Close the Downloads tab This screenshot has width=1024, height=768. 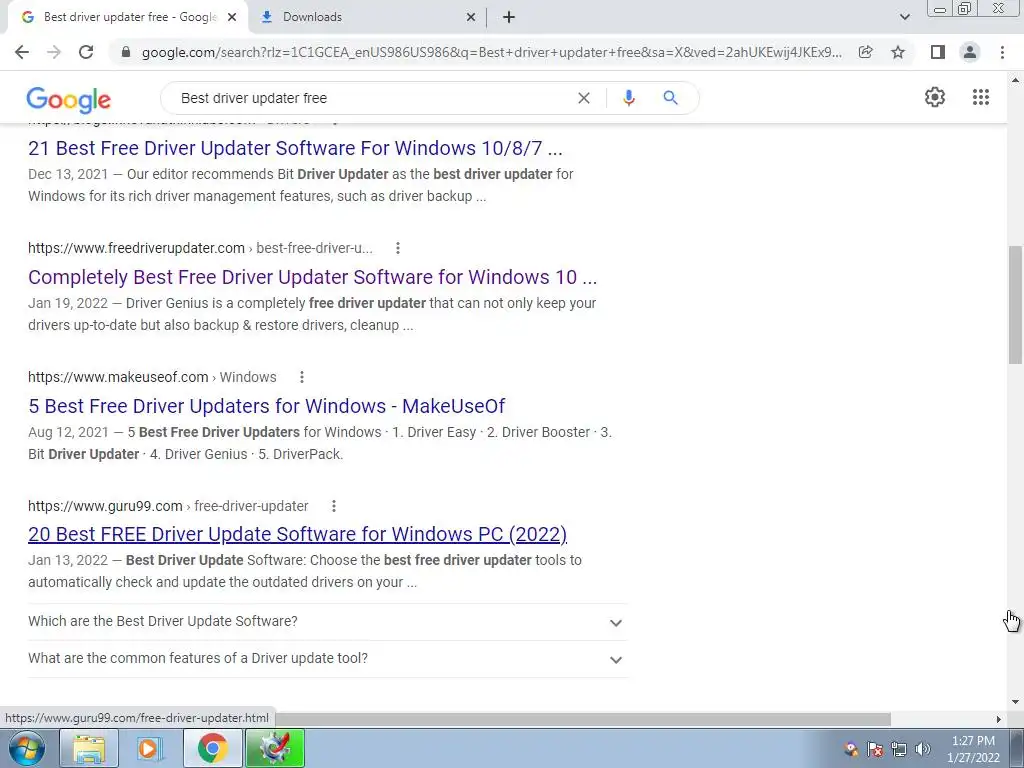coord(471,18)
